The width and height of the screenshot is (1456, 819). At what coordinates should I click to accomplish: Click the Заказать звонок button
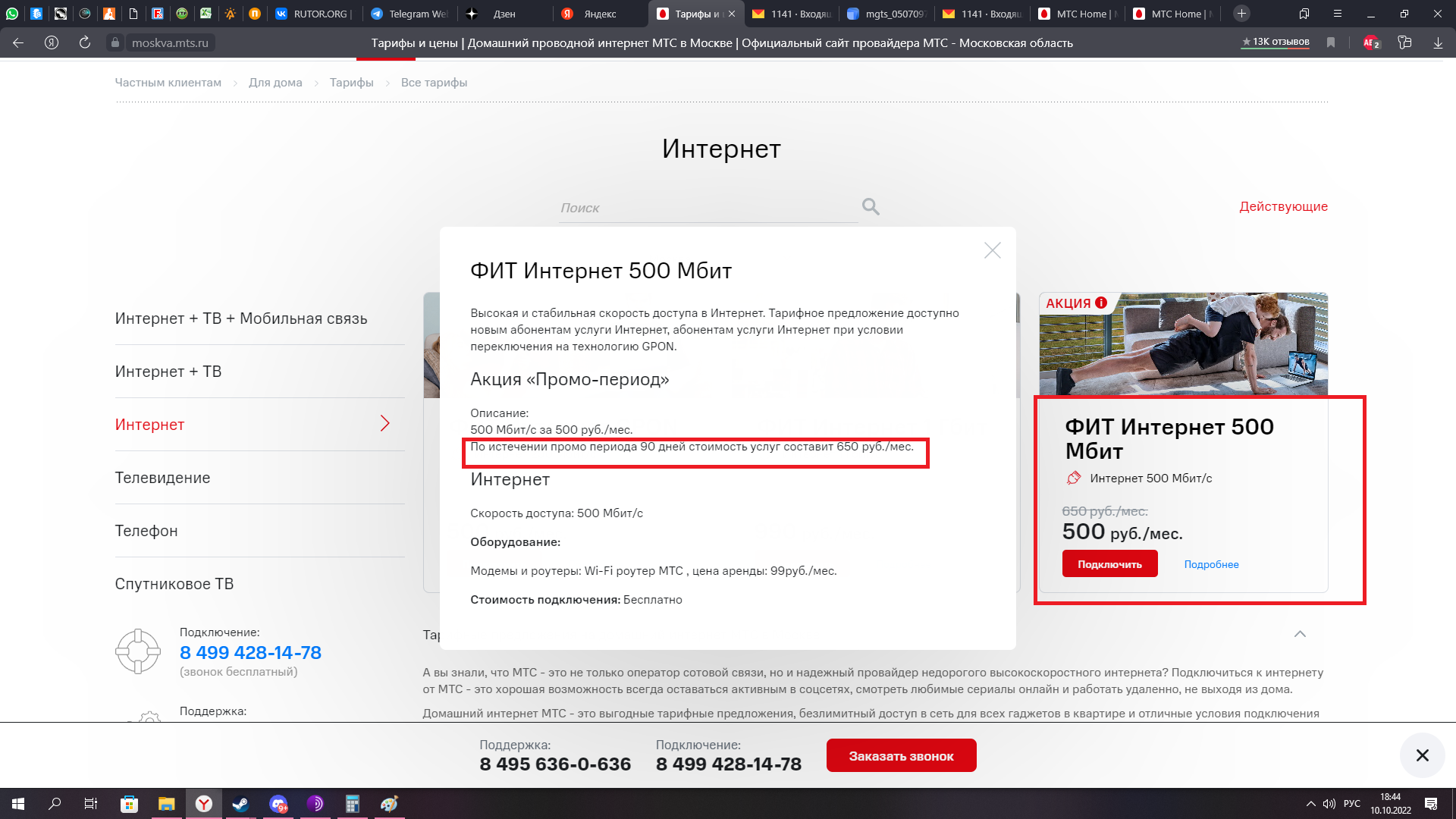pos(901,755)
